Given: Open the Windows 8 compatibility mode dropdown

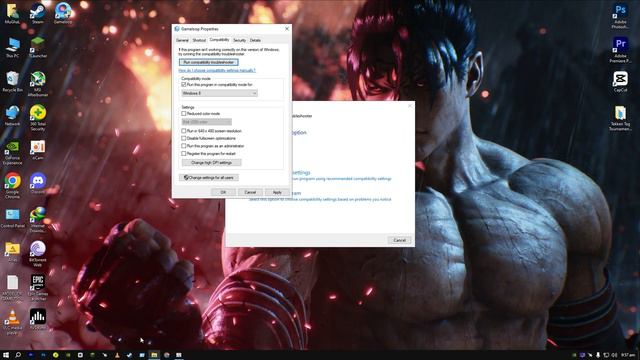Looking at the screenshot, I should point(219,93).
